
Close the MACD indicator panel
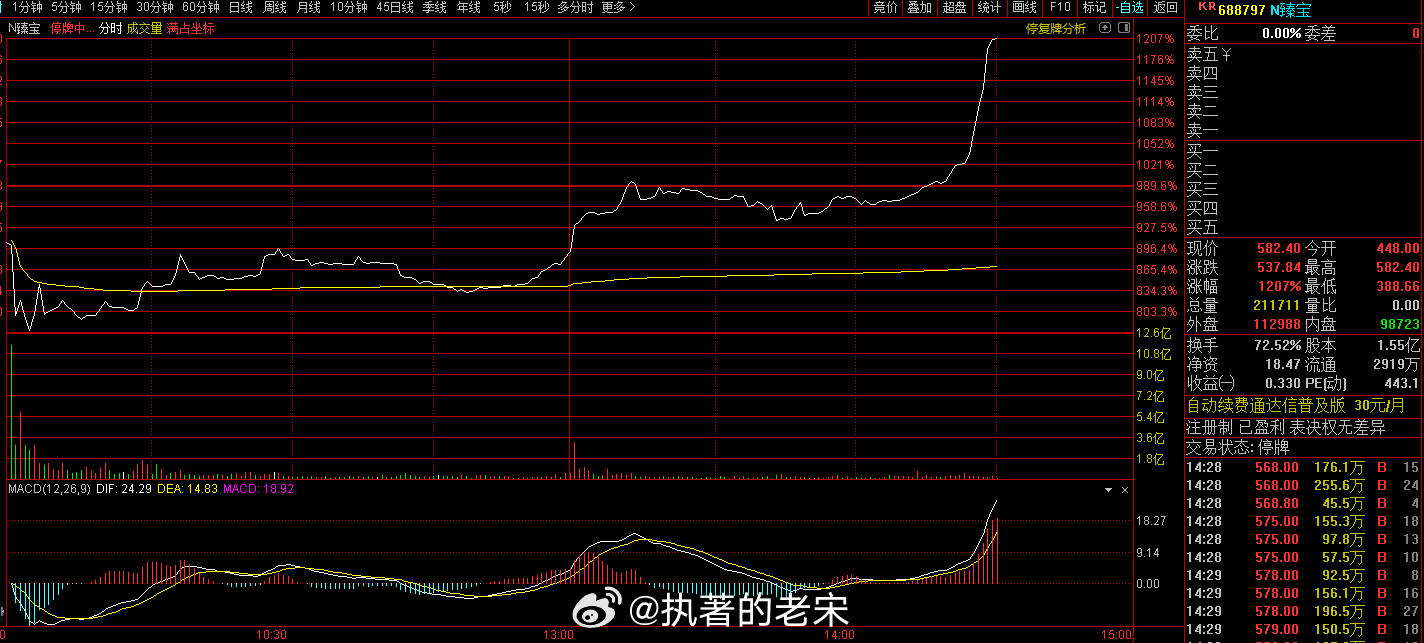[x=1125, y=491]
